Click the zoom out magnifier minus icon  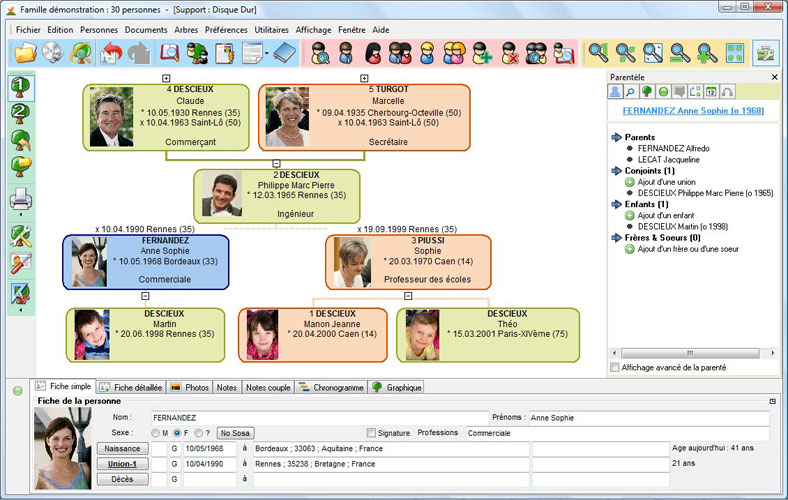click(x=679, y=53)
